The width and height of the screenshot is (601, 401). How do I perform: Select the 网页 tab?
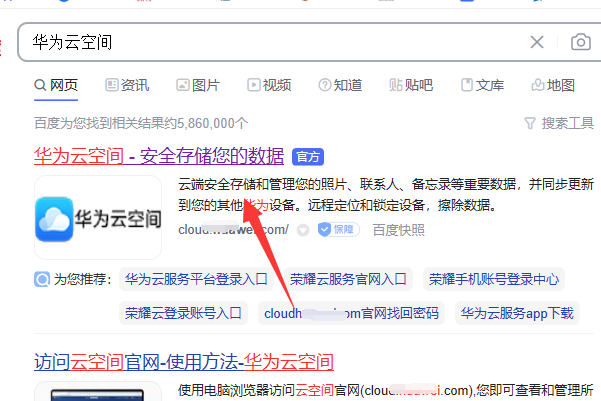56,85
